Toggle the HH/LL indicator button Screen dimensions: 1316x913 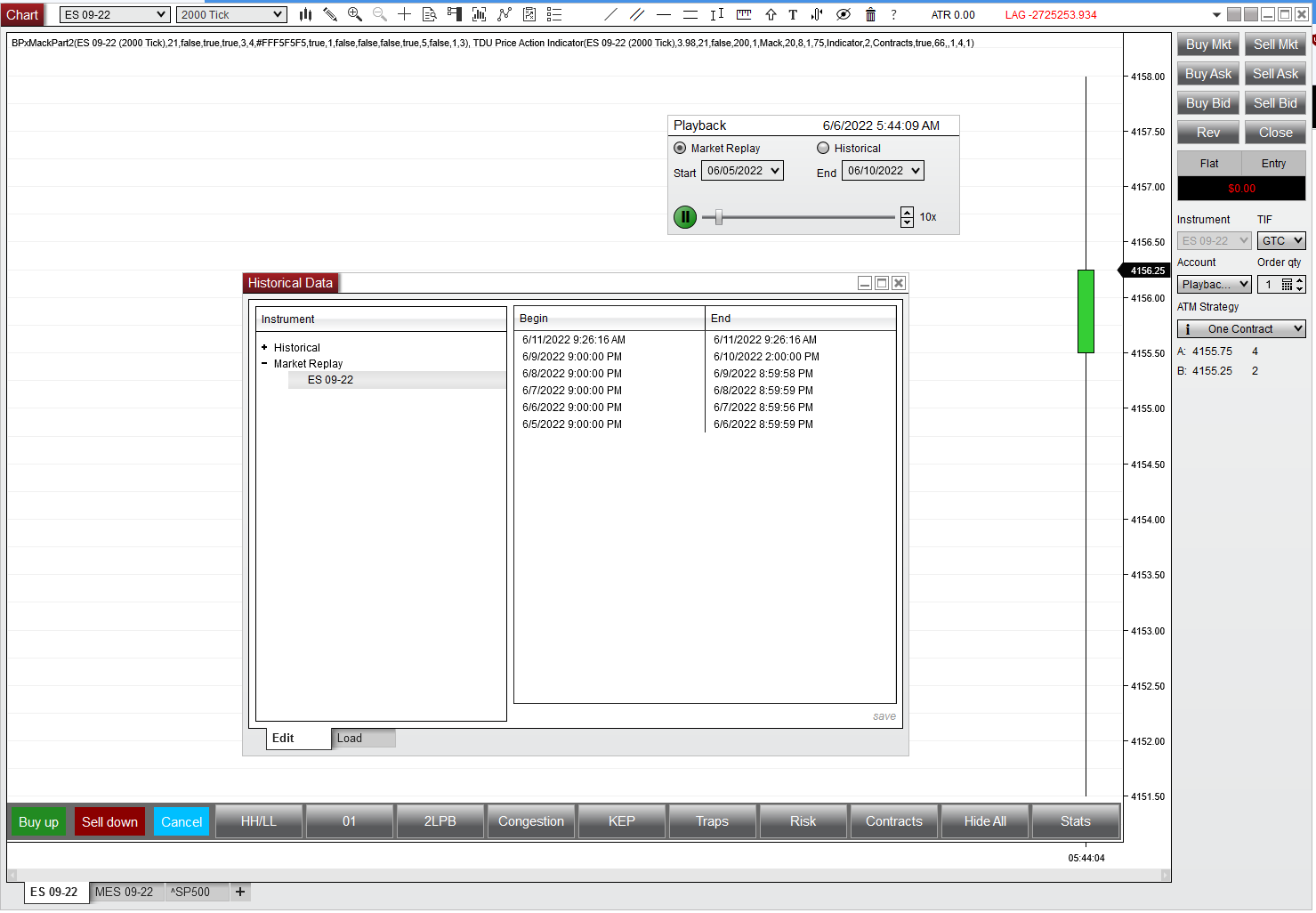click(259, 821)
